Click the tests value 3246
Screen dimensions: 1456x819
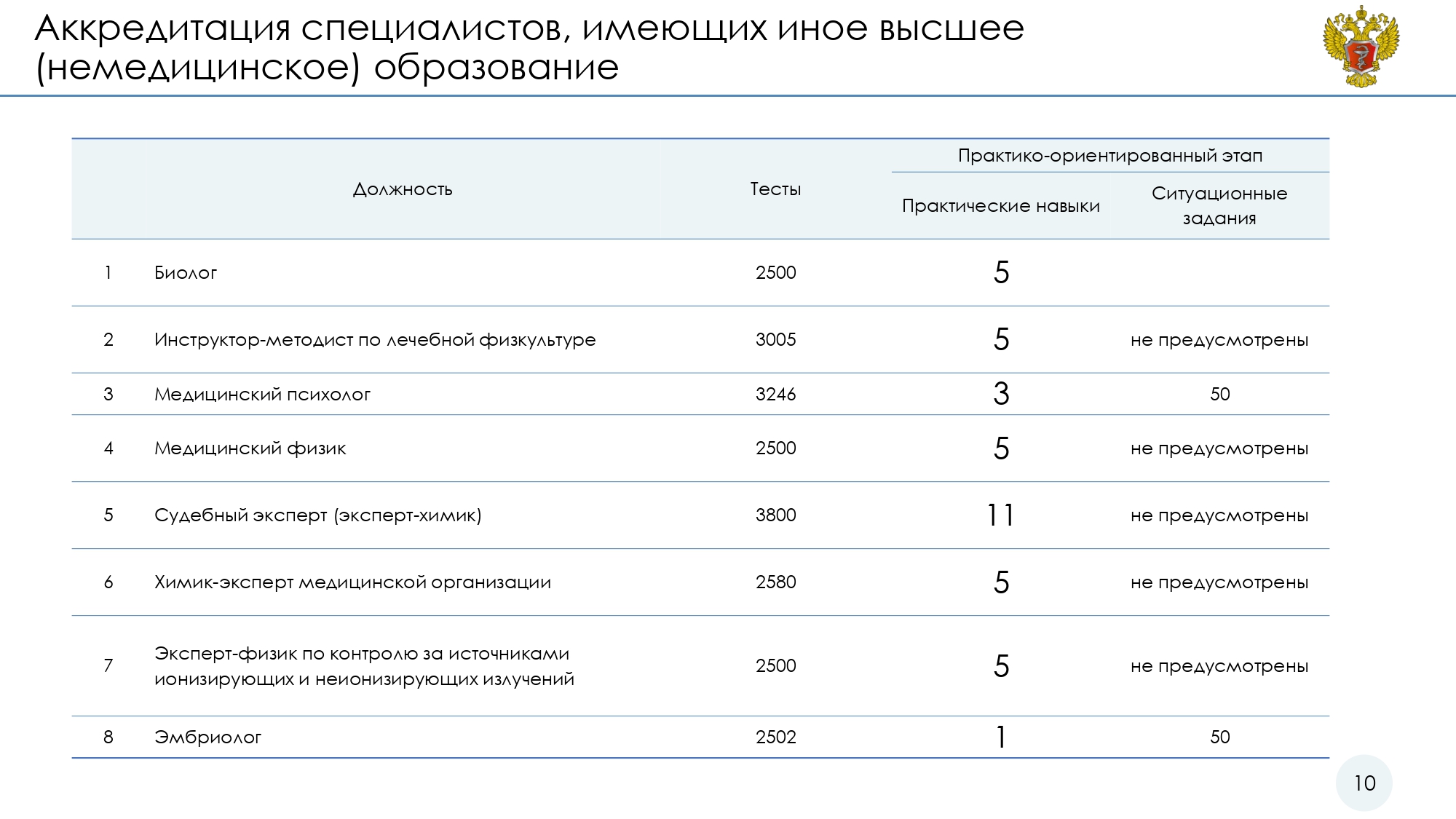[776, 395]
